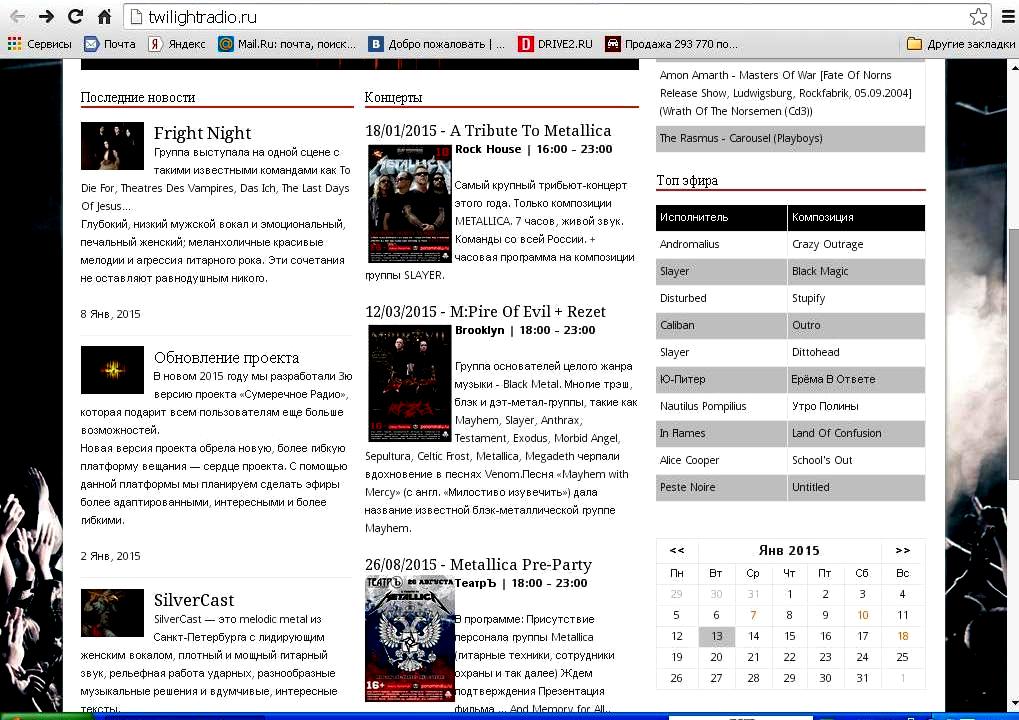The height and width of the screenshot is (720, 1019).
Task: Open the Fright Night news article
Action: (x=202, y=133)
